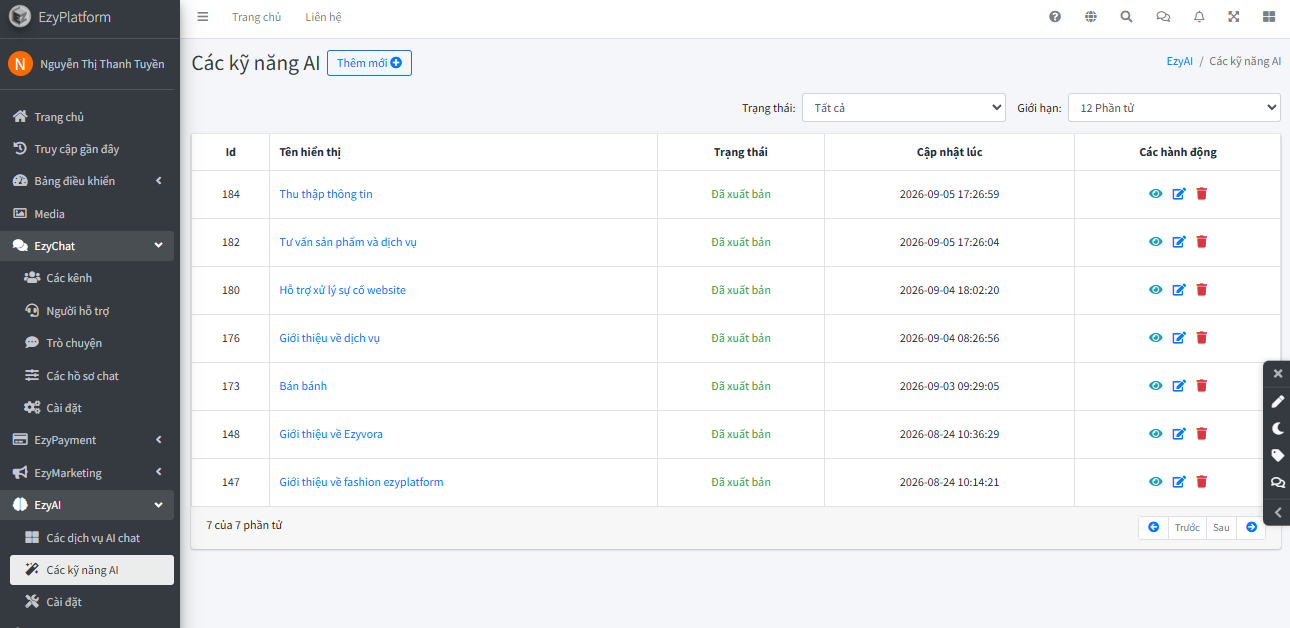Click the EzyAI breadcrumb link
This screenshot has width=1290, height=628.
pos(1180,61)
